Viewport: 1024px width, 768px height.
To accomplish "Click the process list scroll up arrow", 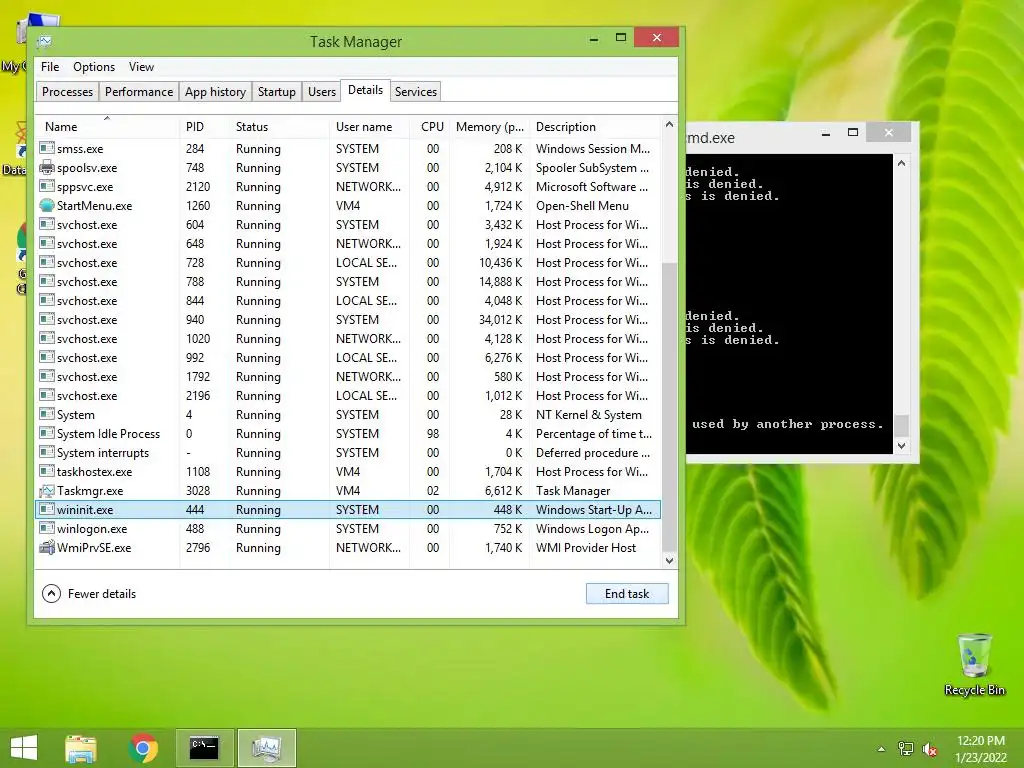I will coord(669,124).
